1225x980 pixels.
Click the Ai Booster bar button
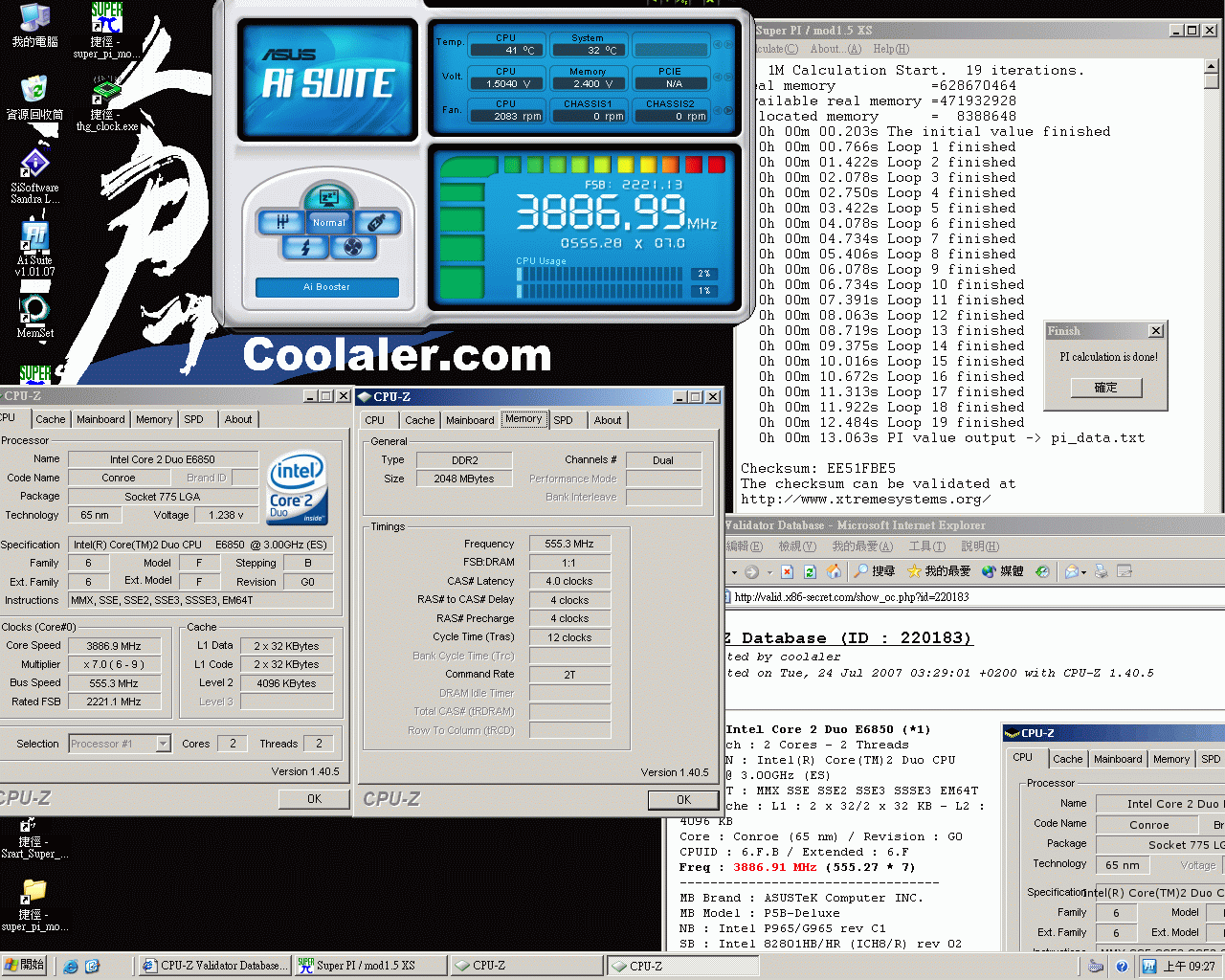[x=326, y=287]
